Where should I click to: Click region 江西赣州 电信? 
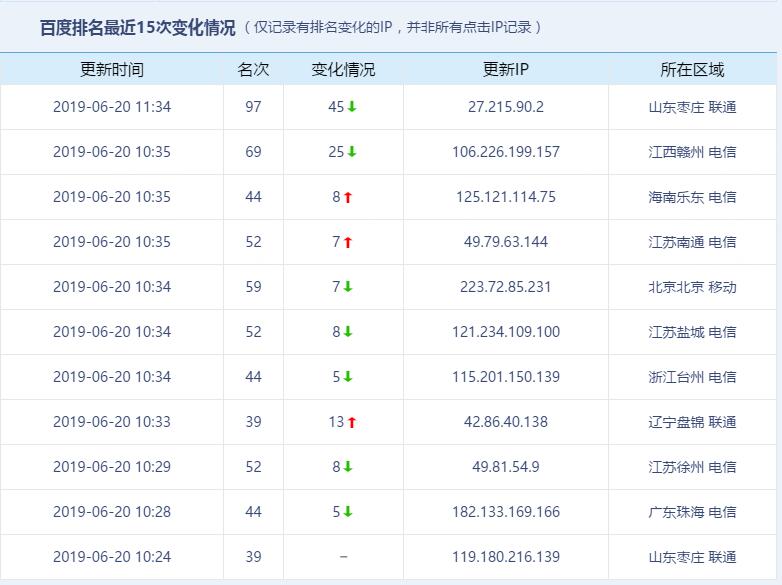coord(692,152)
